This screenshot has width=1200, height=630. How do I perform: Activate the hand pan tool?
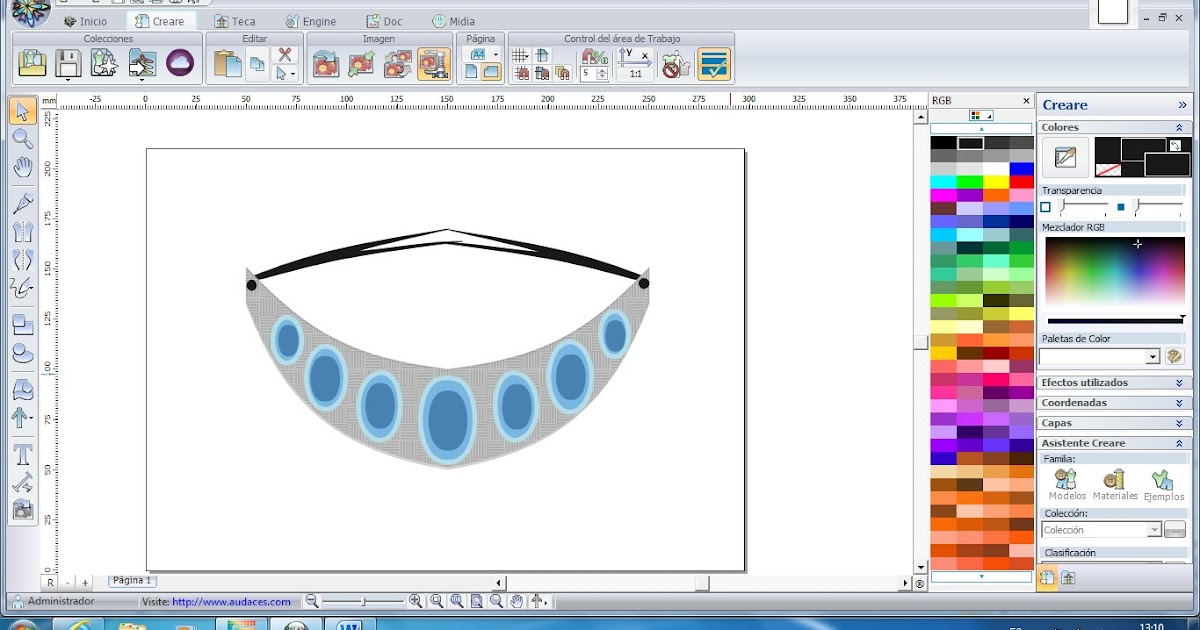click(x=22, y=167)
